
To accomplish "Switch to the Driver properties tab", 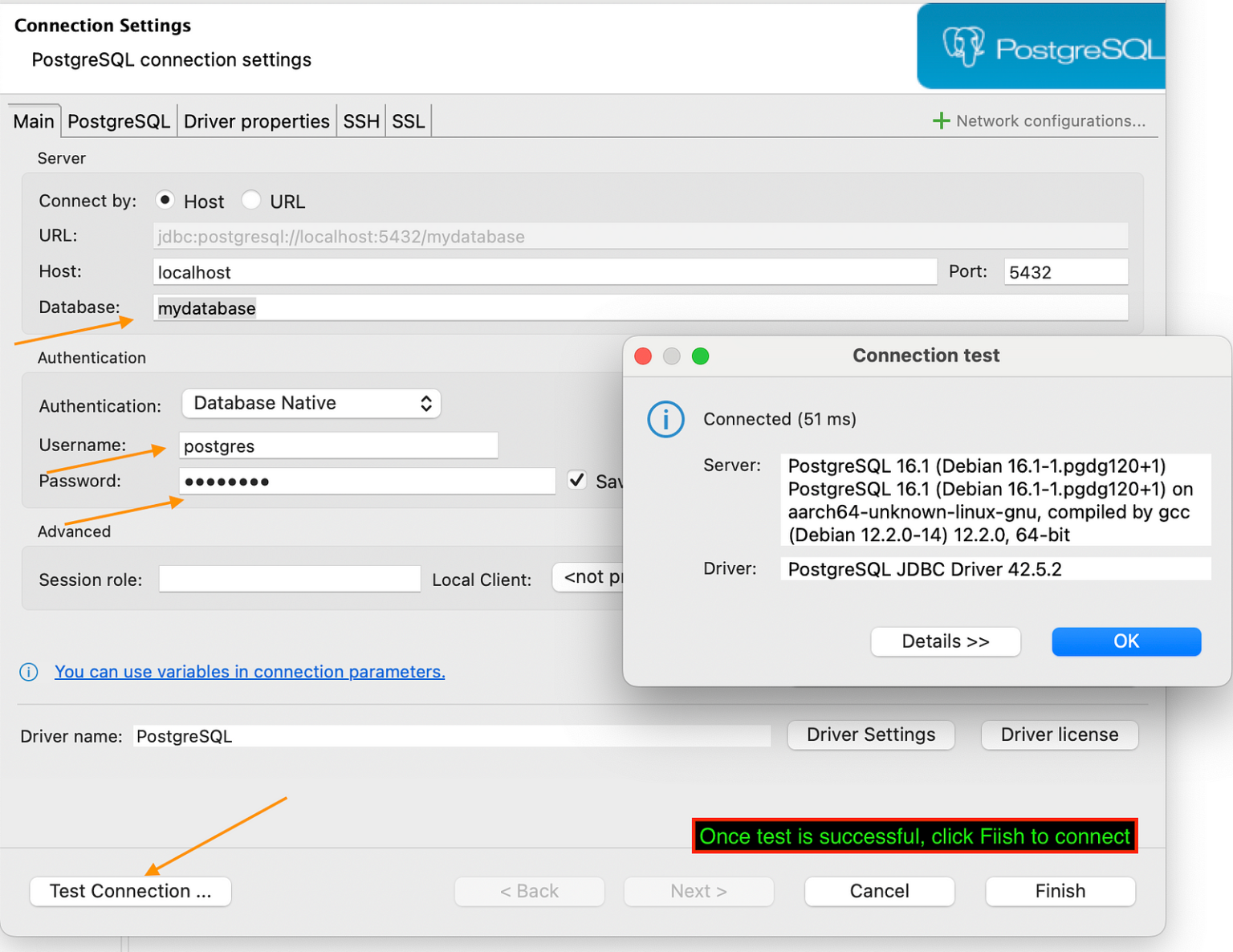I will coord(256,121).
